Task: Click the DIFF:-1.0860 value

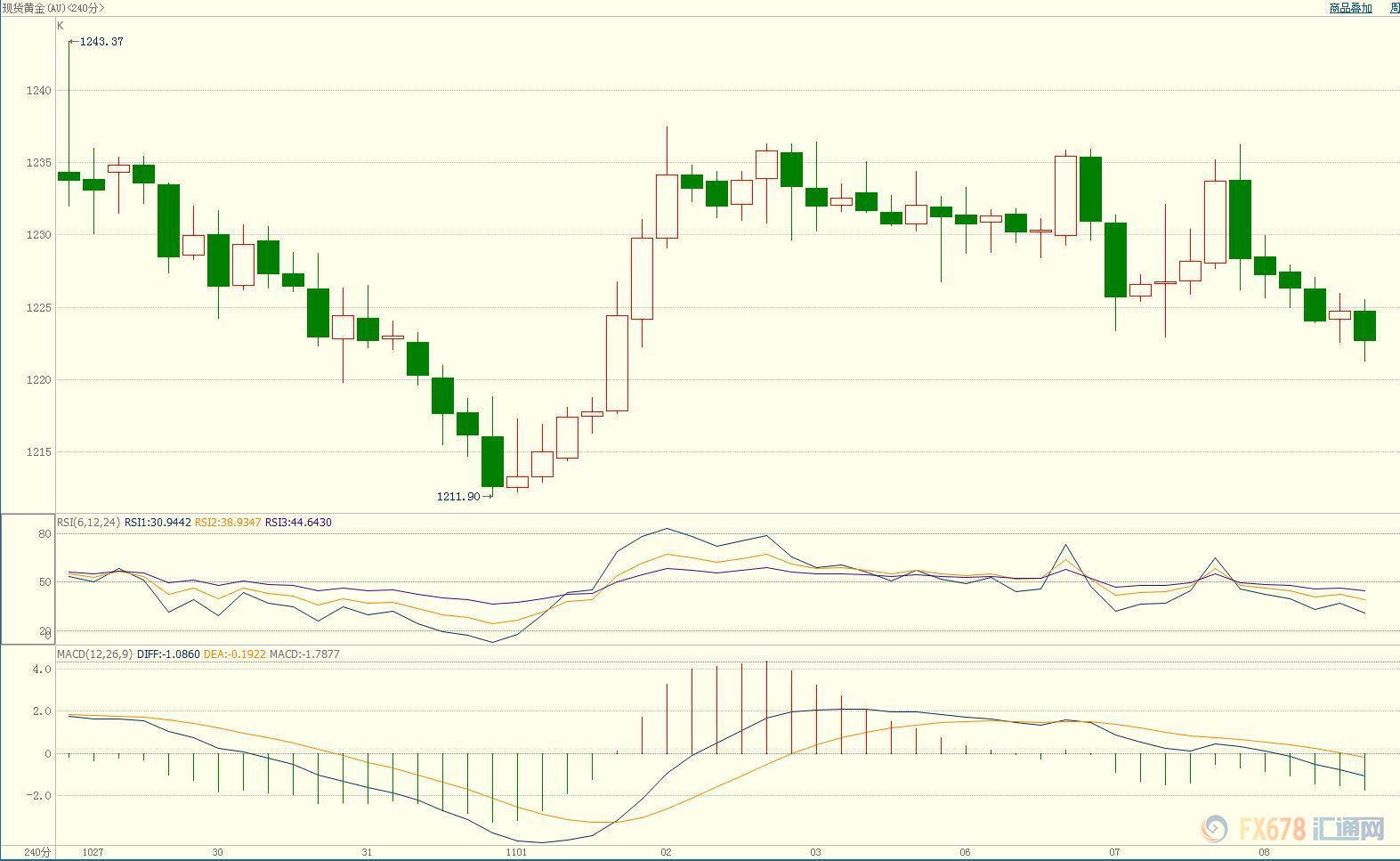Action: (x=168, y=654)
